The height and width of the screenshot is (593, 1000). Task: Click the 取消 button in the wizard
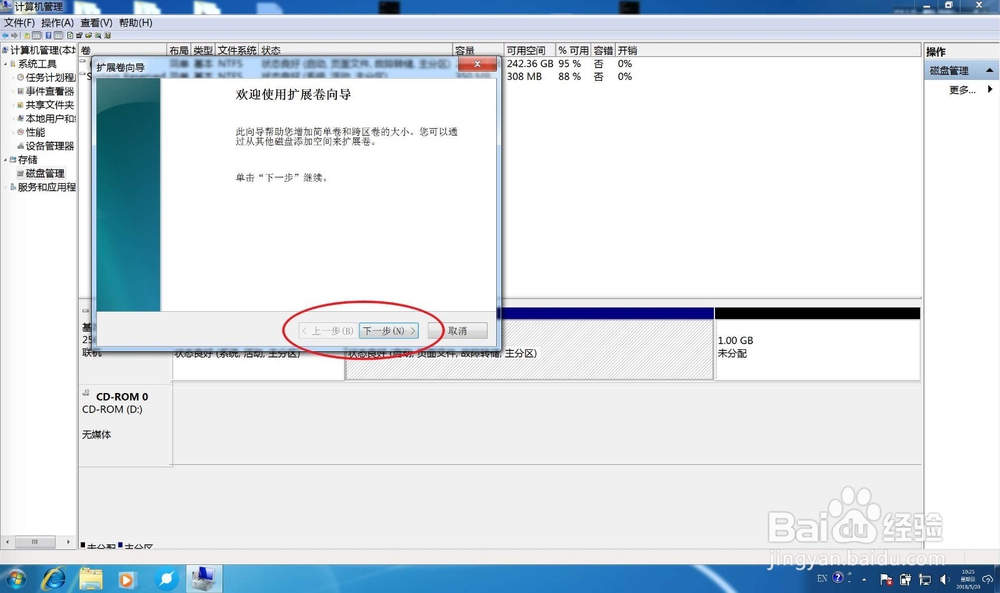pyautogui.click(x=457, y=331)
